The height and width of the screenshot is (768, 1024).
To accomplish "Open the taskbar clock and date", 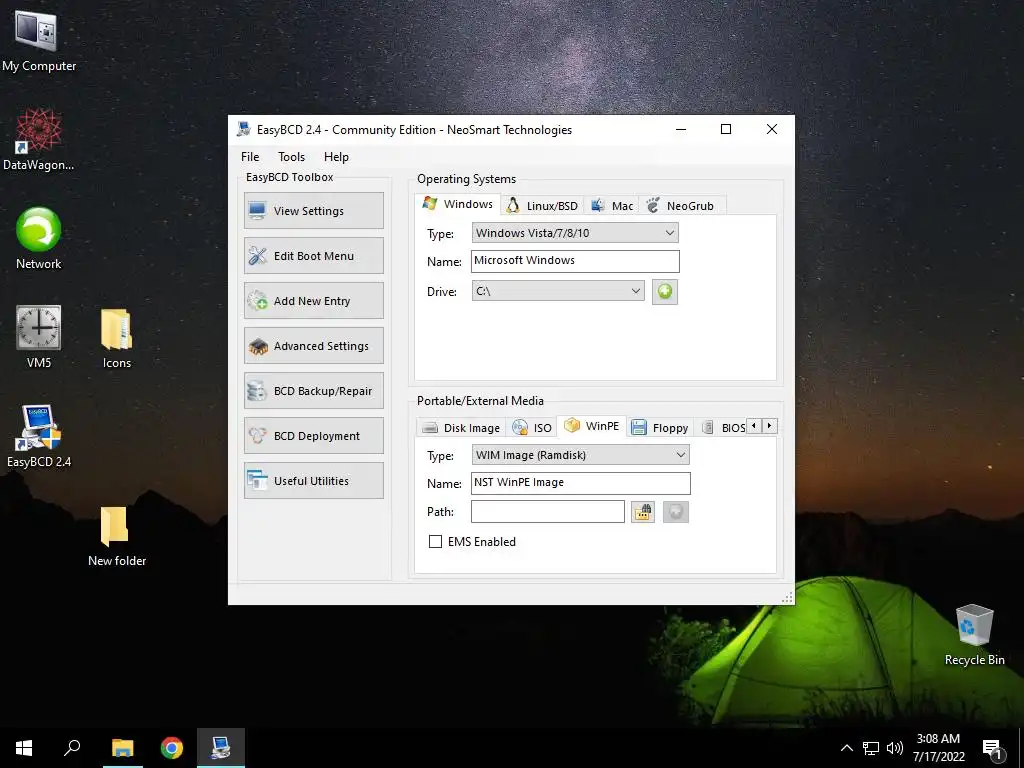I will point(938,748).
